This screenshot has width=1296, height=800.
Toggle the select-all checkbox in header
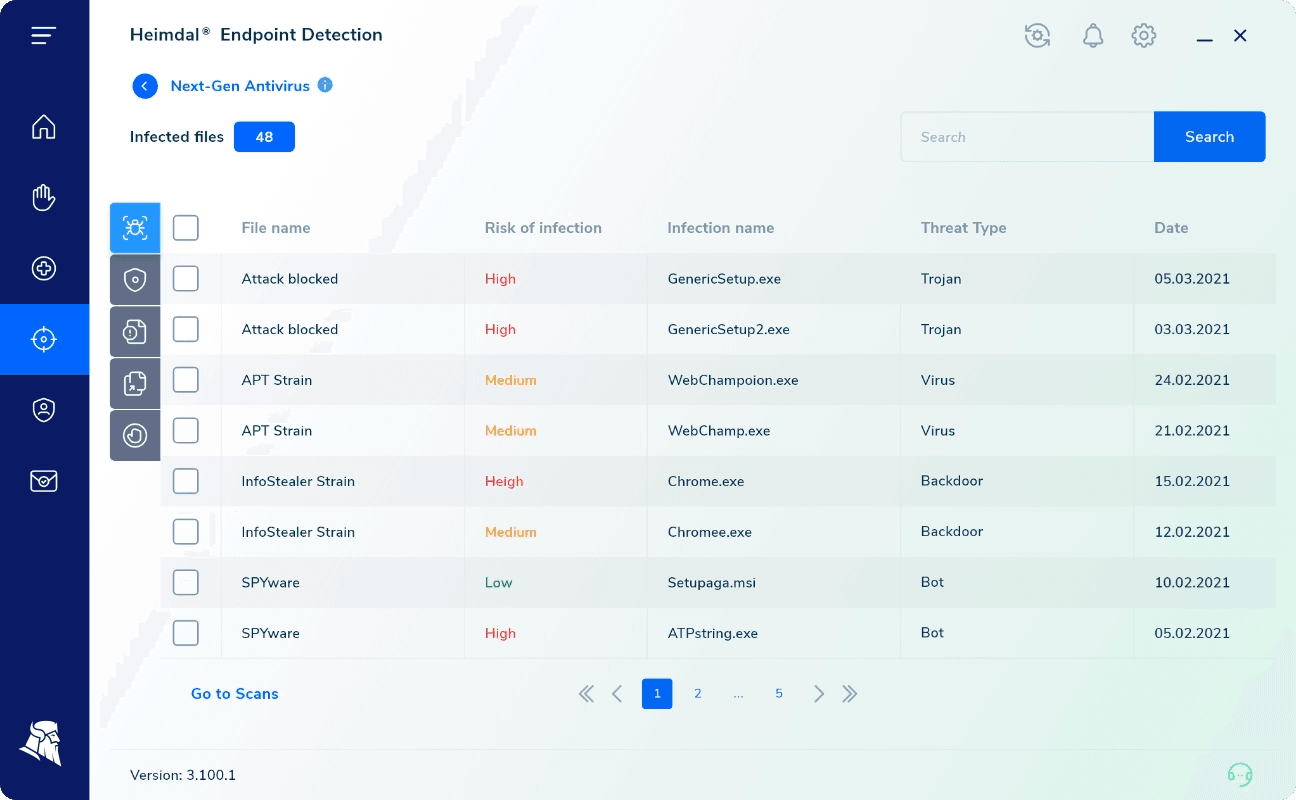186,228
